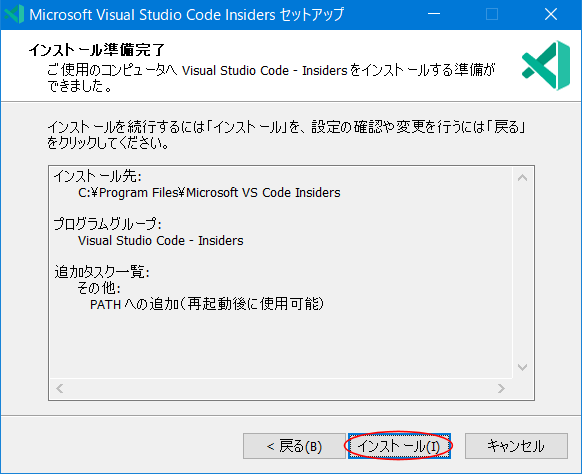Click the summary box scroll up arrow

click(522, 178)
